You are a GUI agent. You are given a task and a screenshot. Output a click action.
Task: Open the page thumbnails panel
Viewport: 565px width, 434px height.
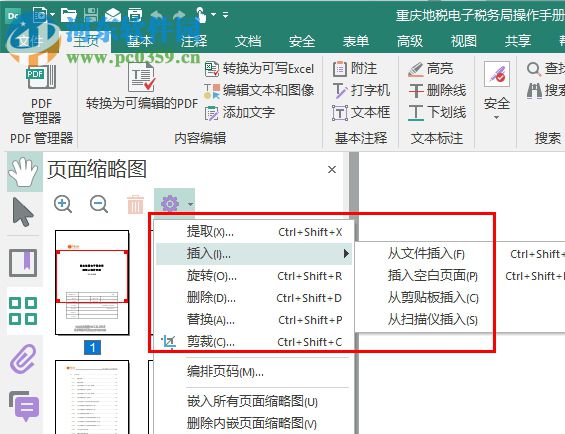[x=23, y=311]
